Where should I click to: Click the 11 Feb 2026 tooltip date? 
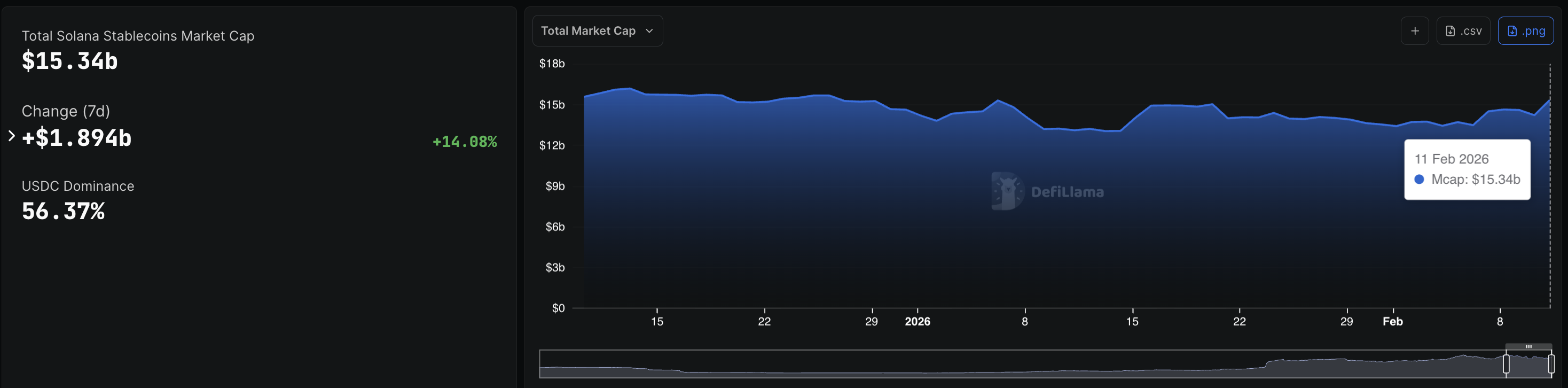[1451, 159]
